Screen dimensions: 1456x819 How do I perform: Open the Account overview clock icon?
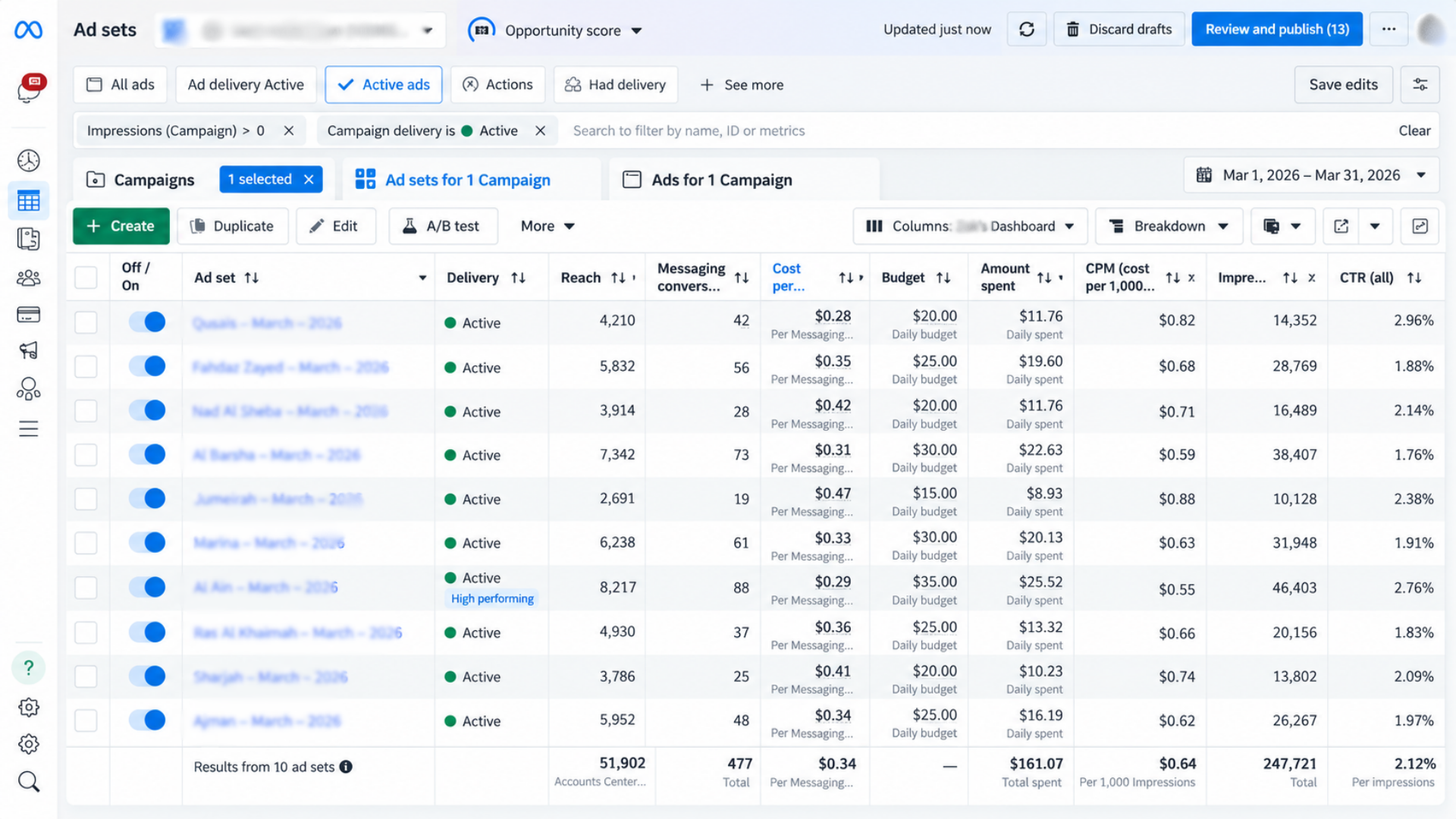[29, 161]
